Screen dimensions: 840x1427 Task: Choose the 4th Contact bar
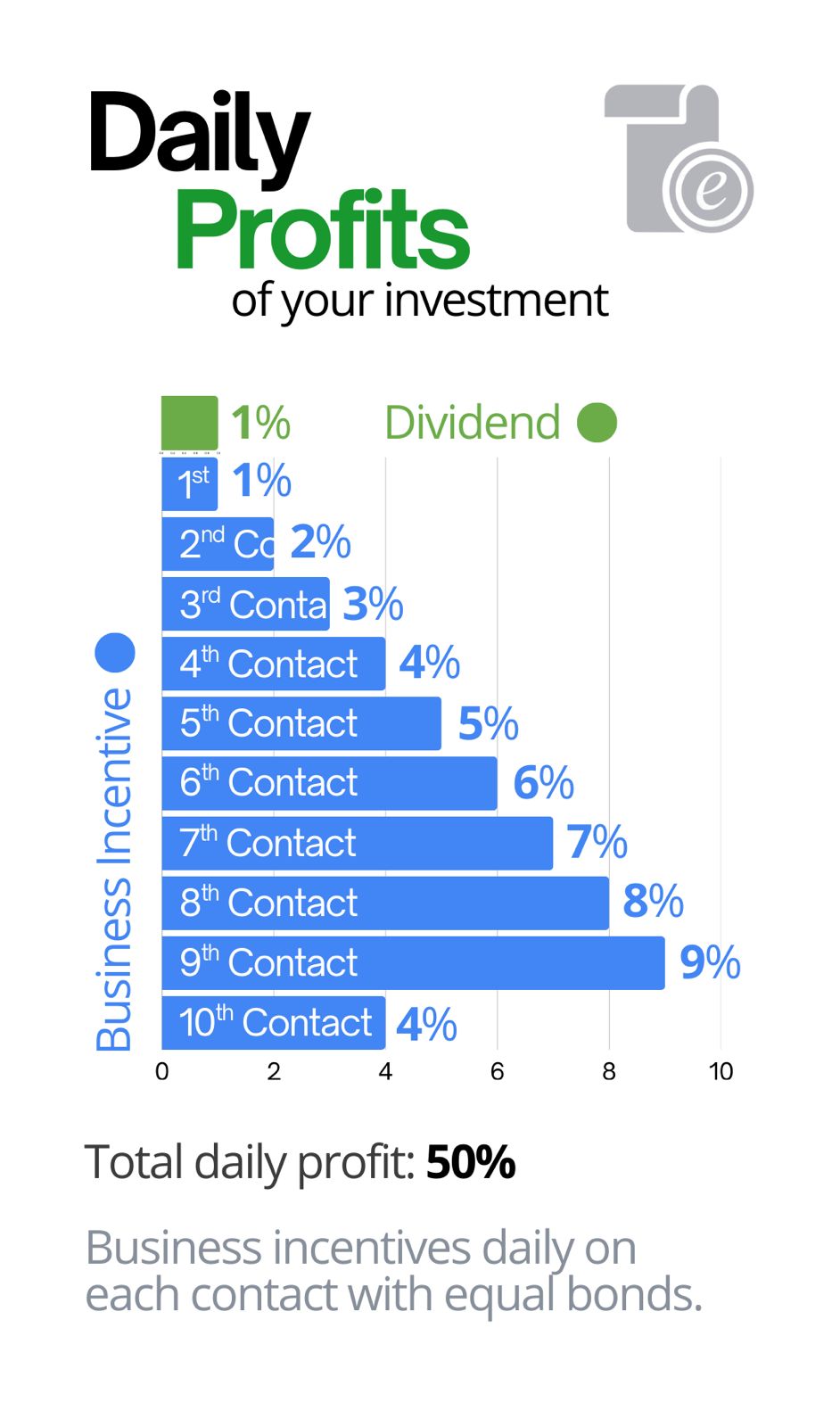[273, 664]
